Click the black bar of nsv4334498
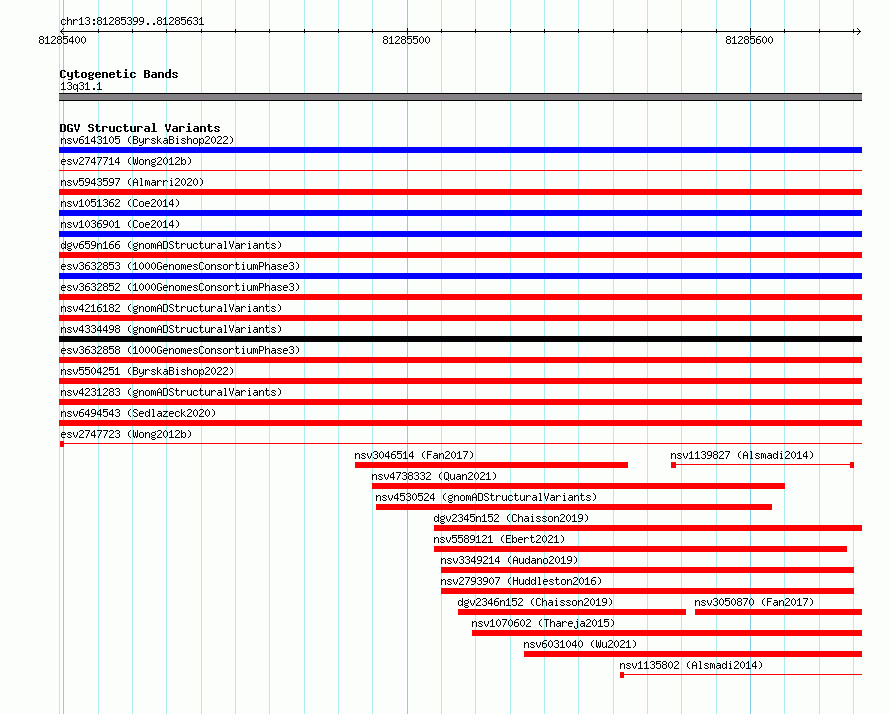This screenshot has height=714, width=890. pyautogui.click(x=460, y=339)
